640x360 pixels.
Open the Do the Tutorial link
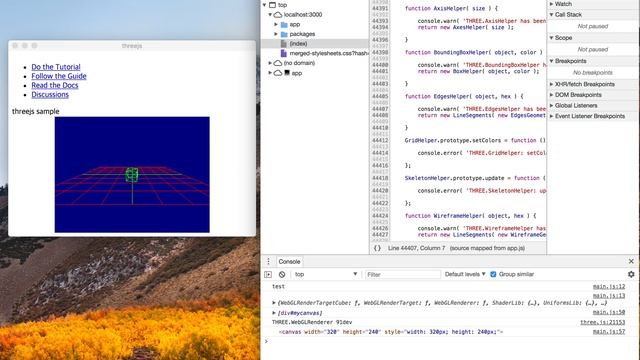coord(56,67)
